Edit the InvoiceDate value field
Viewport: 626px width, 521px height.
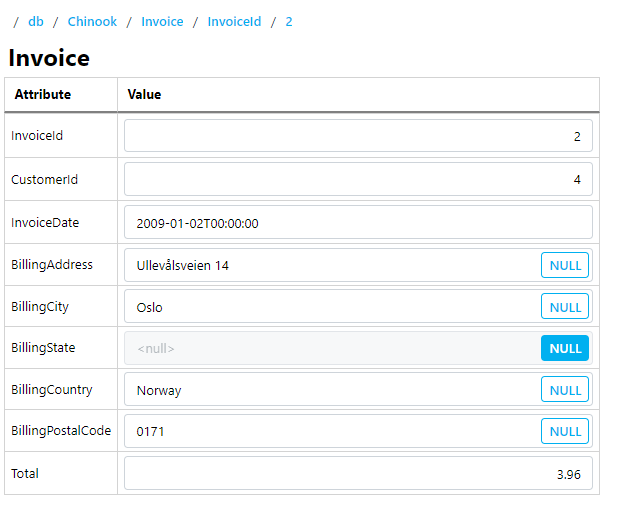coord(358,222)
